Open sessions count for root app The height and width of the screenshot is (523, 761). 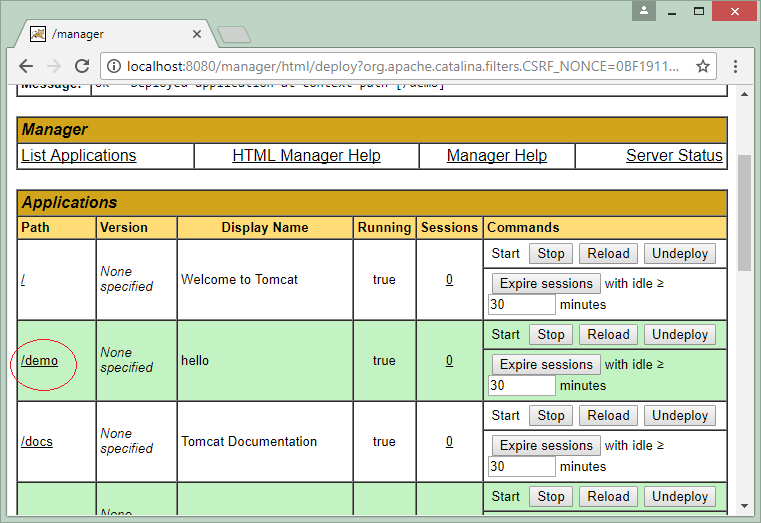(x=449, y=280)
